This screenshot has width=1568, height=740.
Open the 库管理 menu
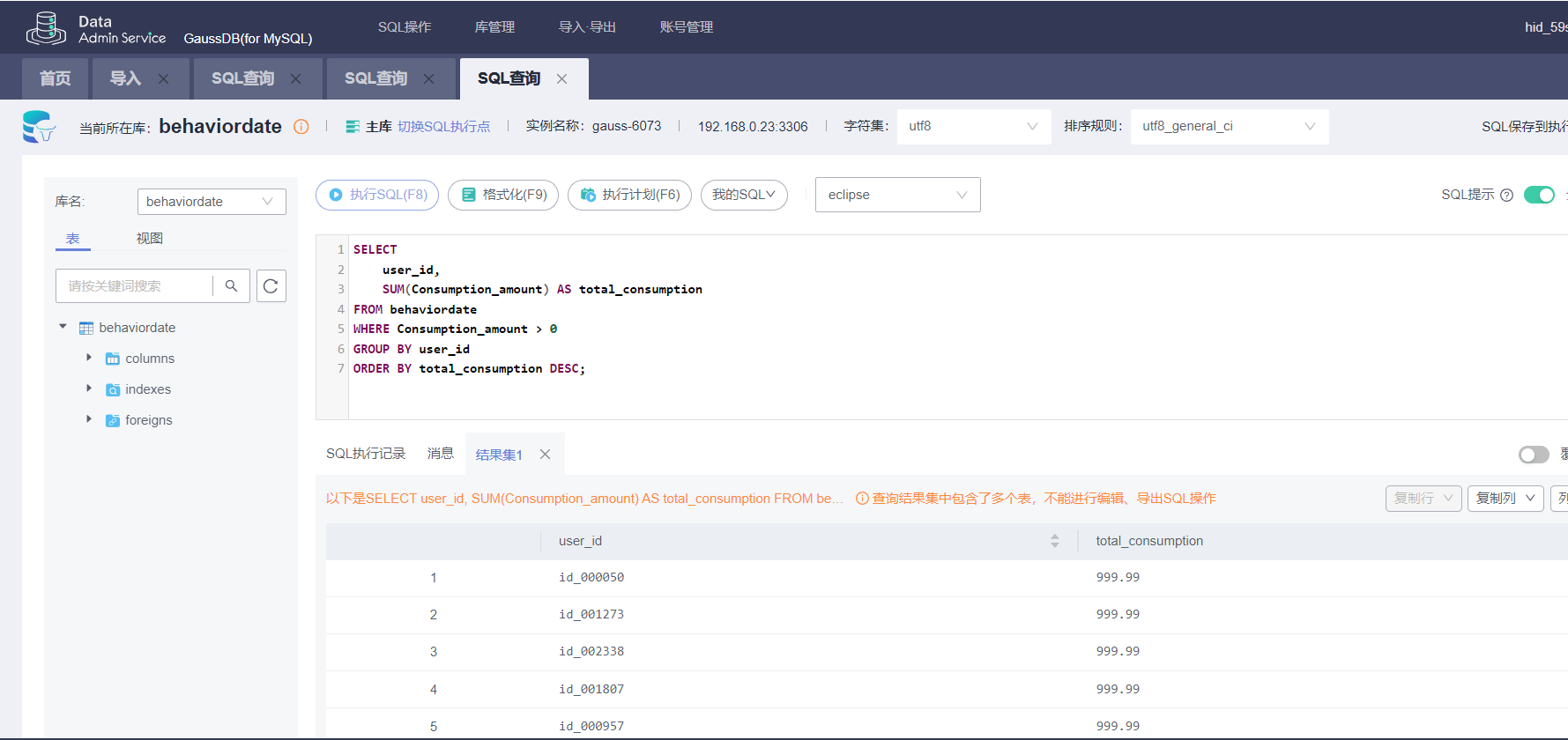coord(494,27)
